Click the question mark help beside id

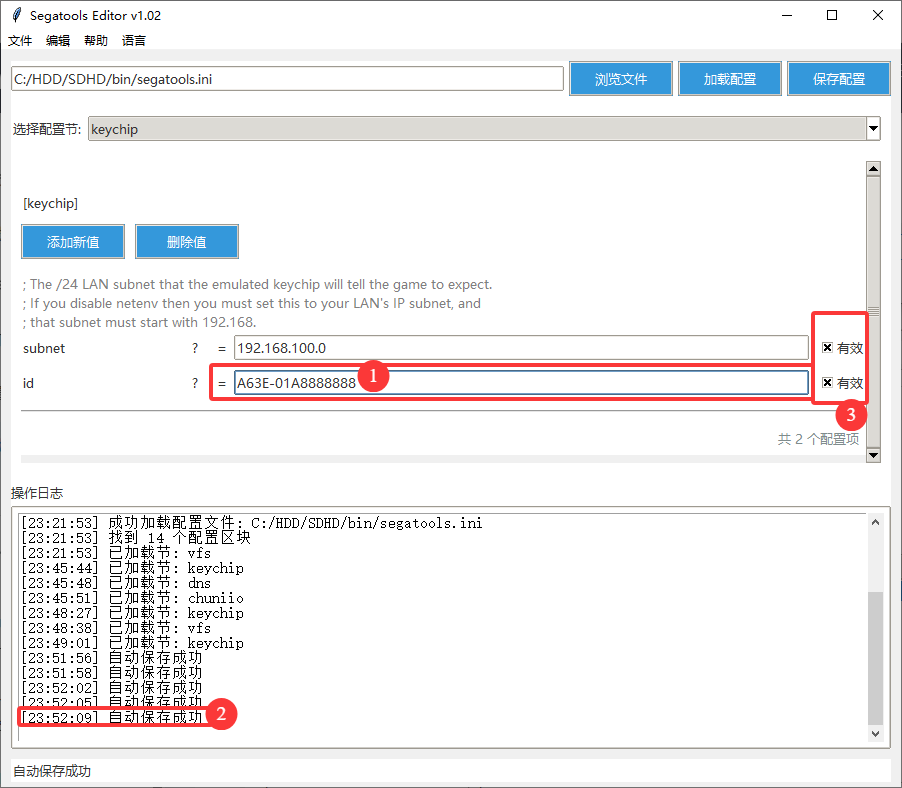[x=195, y=383]
